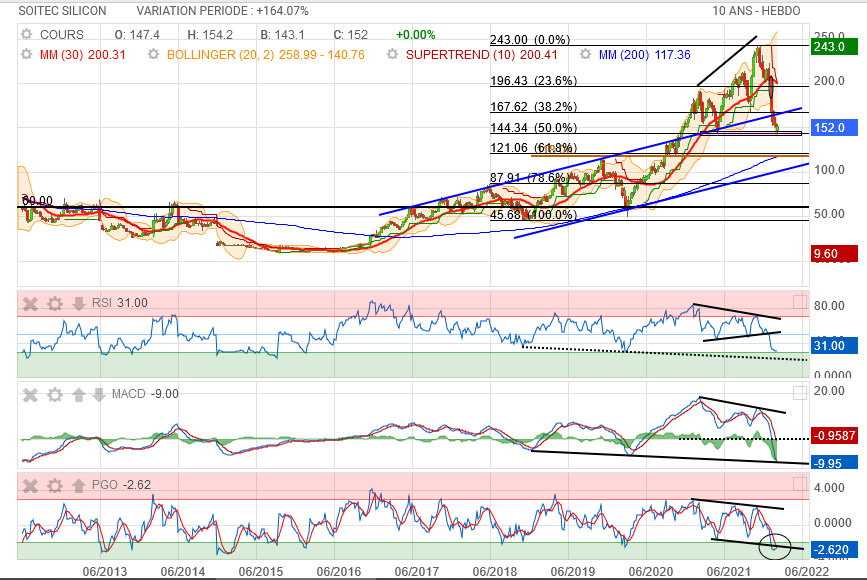Click the 45.68 (100.0%) Fibonacci label
Image resolution: width=867 pixels, height=580 pixels.
coord(534,215)
